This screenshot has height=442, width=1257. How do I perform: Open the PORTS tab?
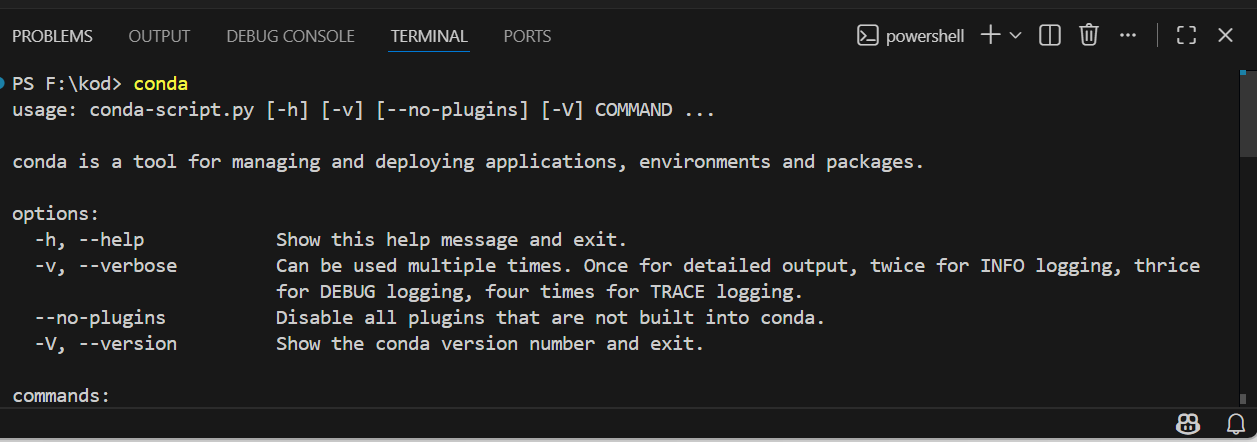point(527,36)
